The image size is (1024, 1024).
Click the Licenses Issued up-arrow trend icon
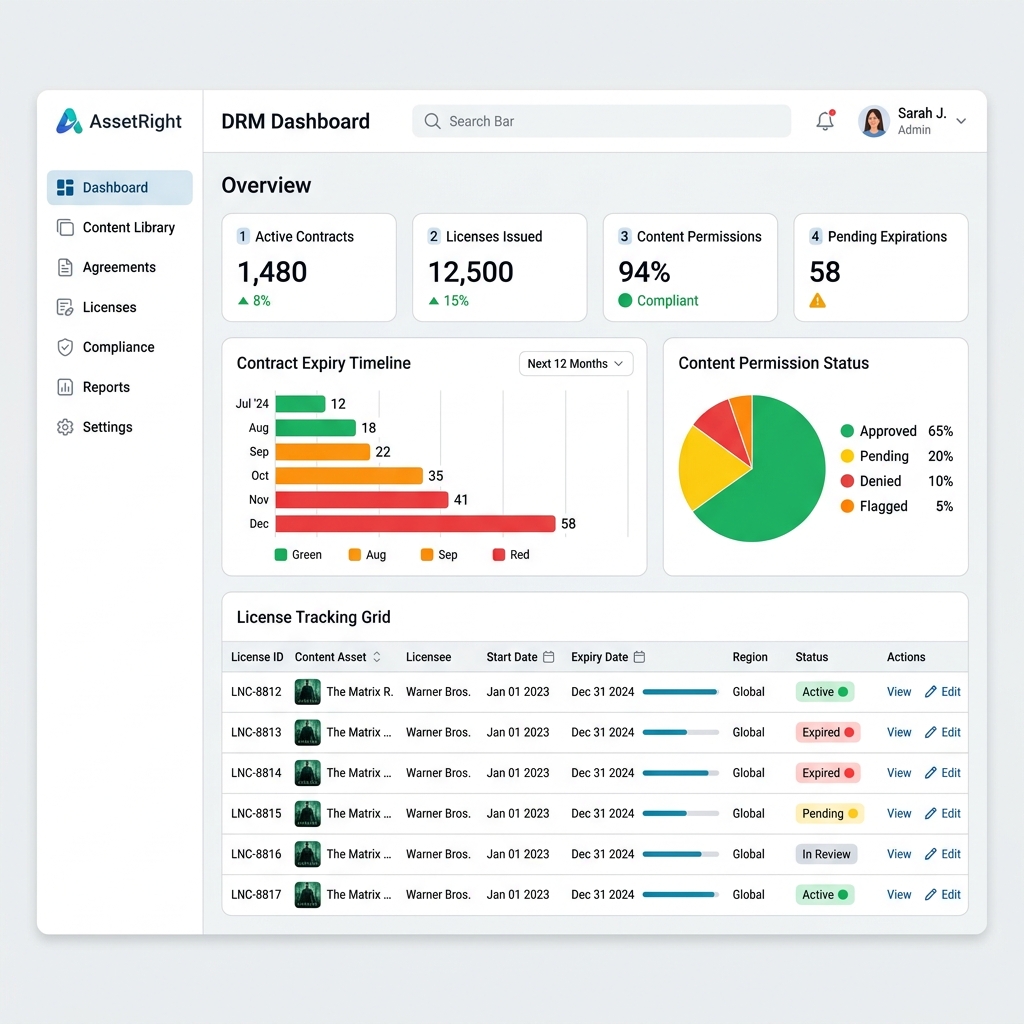pyautogui.click(x=434, y=300)
